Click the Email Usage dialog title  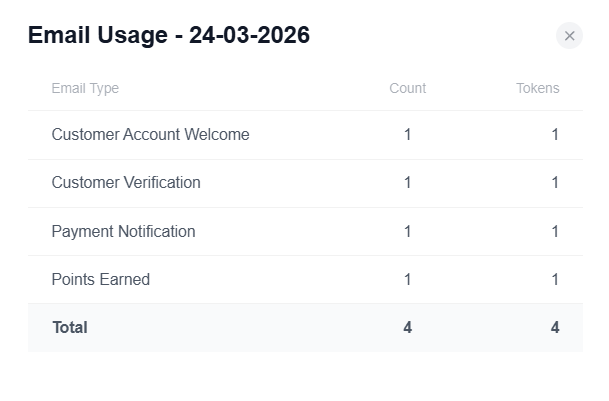coord(169,36)
